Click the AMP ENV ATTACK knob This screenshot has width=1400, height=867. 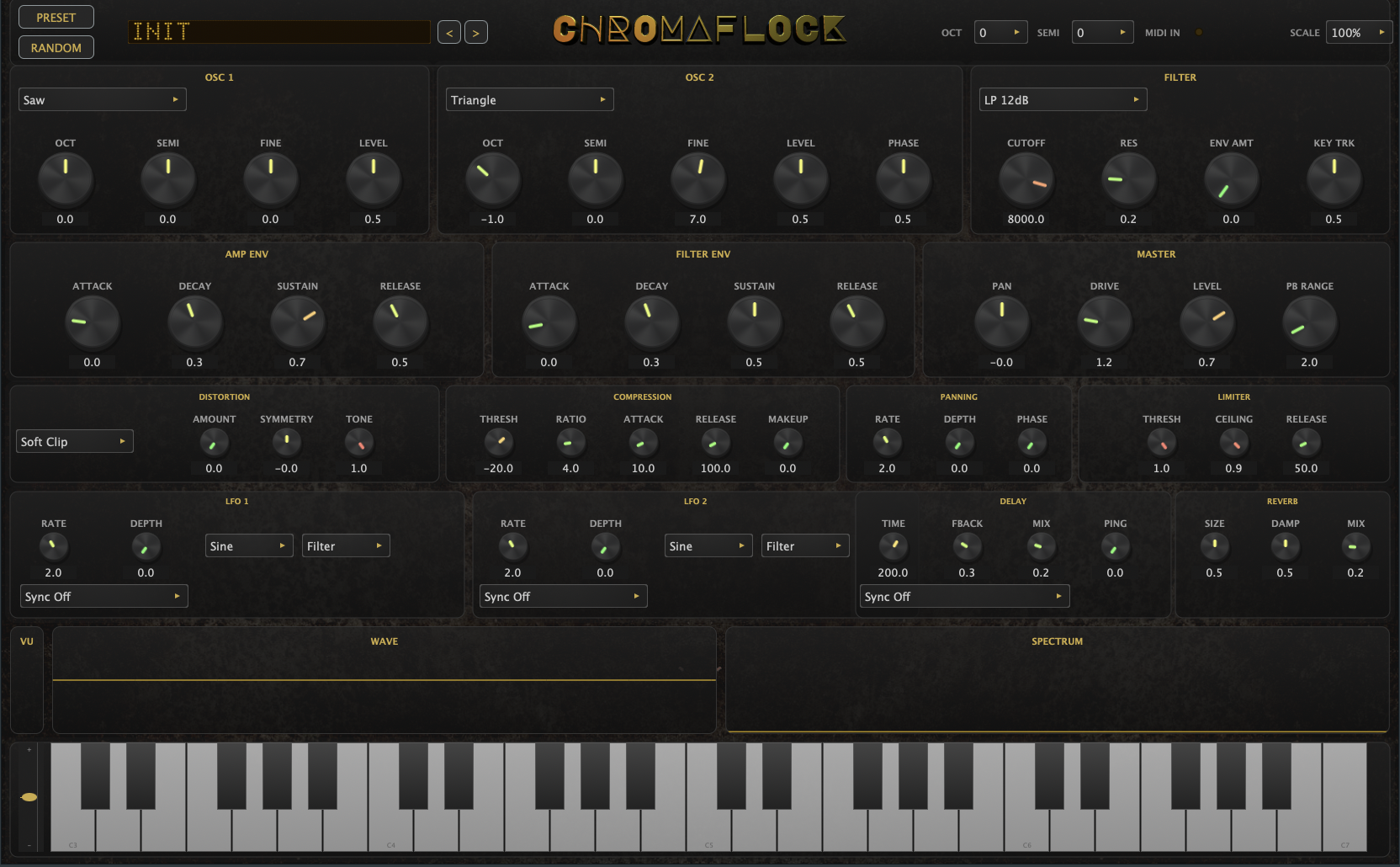pyautogui.click(x=92, y=322)
